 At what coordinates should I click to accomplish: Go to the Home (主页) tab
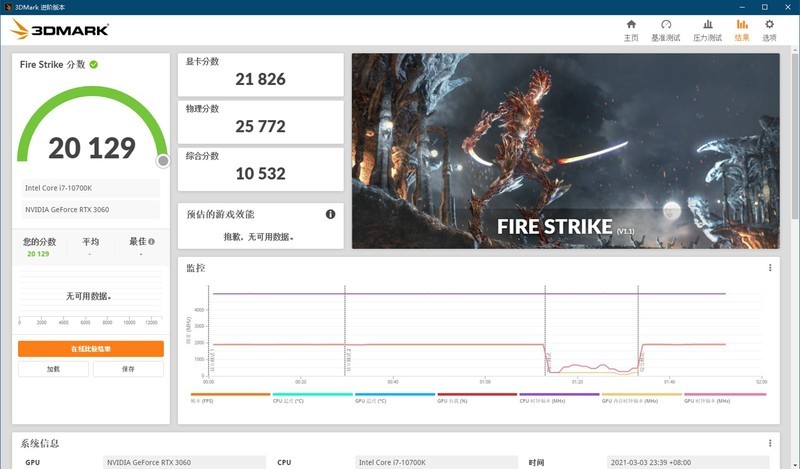click(631, 31)
